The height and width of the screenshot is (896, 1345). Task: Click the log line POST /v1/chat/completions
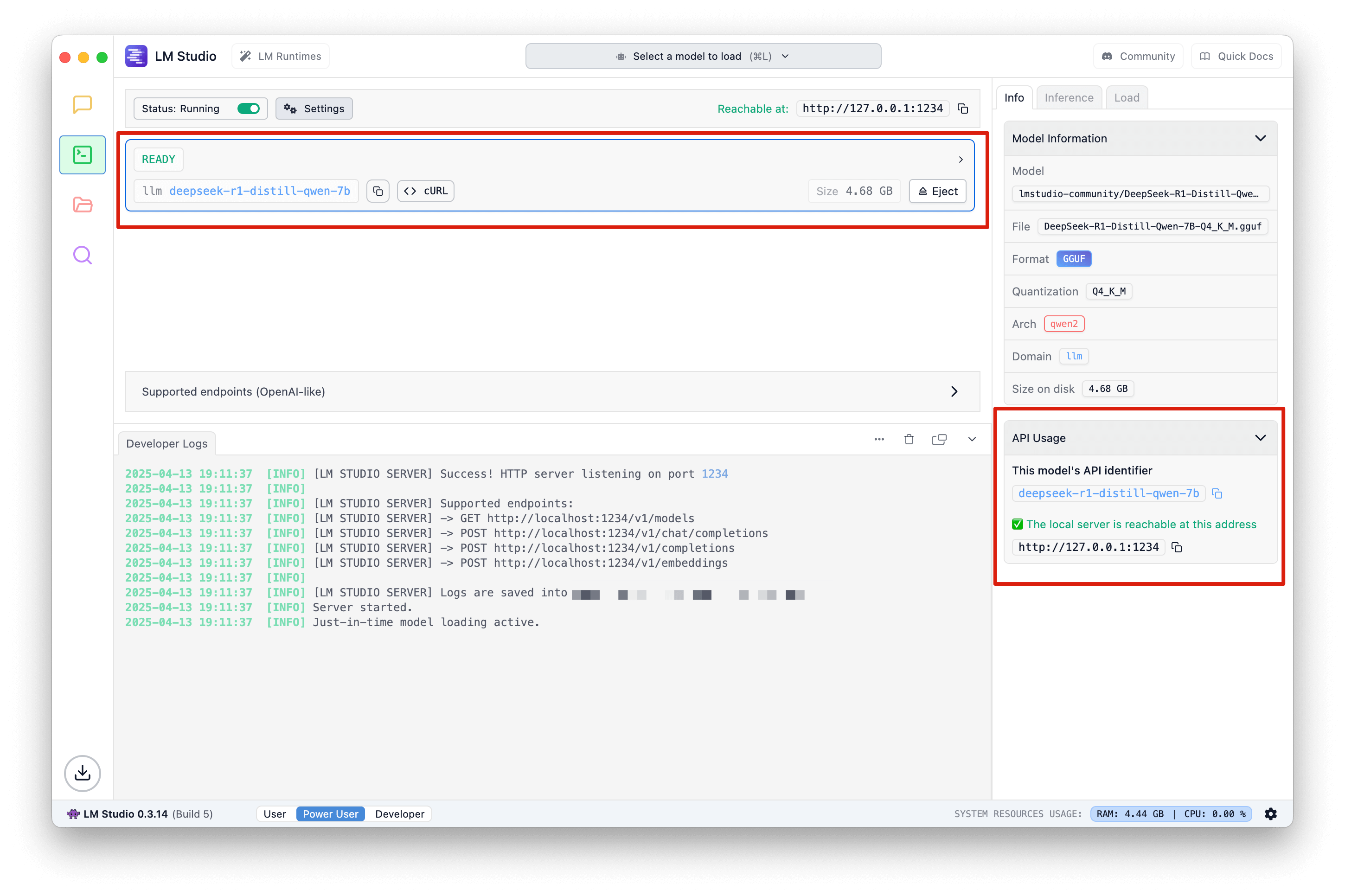click(x=446, y=533)
